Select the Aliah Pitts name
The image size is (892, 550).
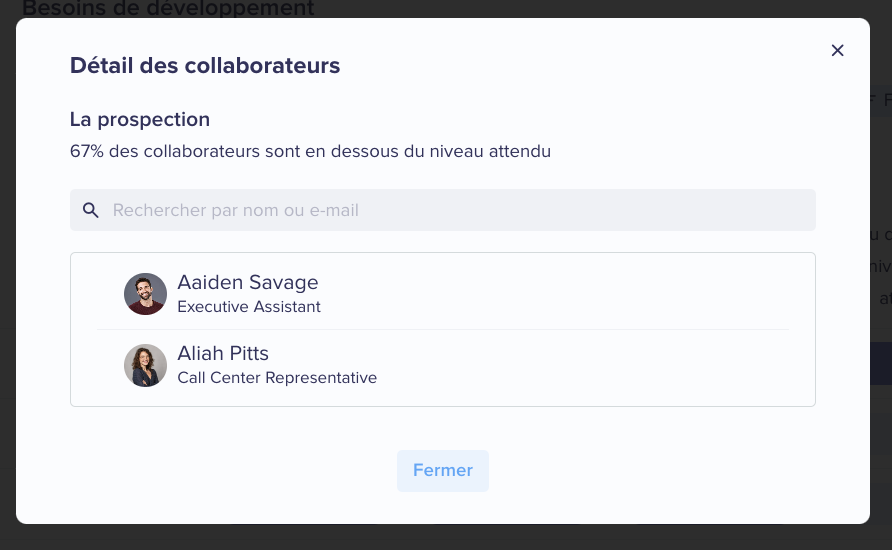click(x=223, y=353)
